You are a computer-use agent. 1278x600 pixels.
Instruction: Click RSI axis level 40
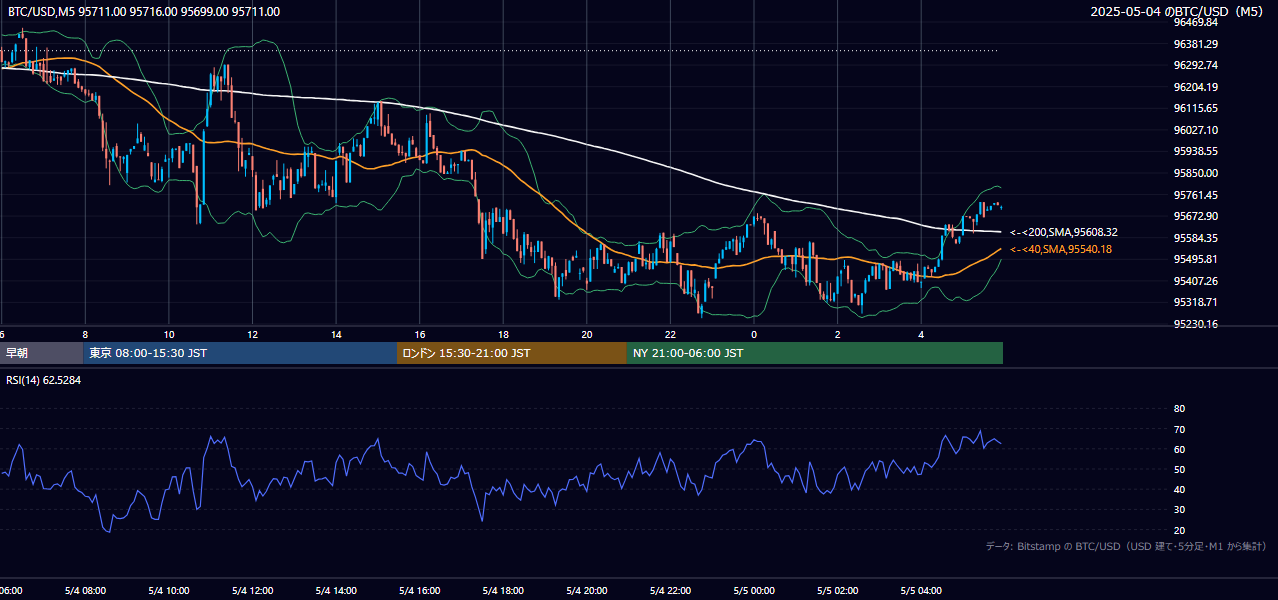(1179, 490)
